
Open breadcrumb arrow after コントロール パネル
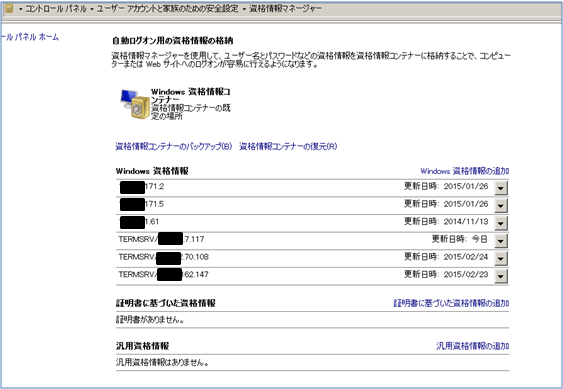pyautogui.click(x=92, y=9)
